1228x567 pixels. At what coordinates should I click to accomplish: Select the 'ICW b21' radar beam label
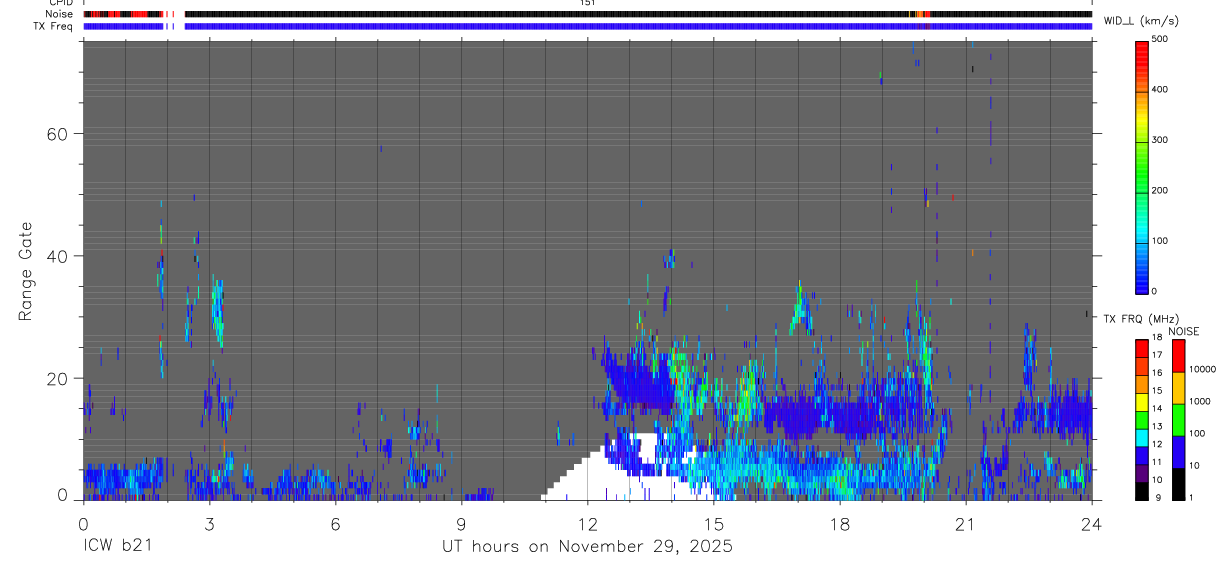tap(117, 547)
